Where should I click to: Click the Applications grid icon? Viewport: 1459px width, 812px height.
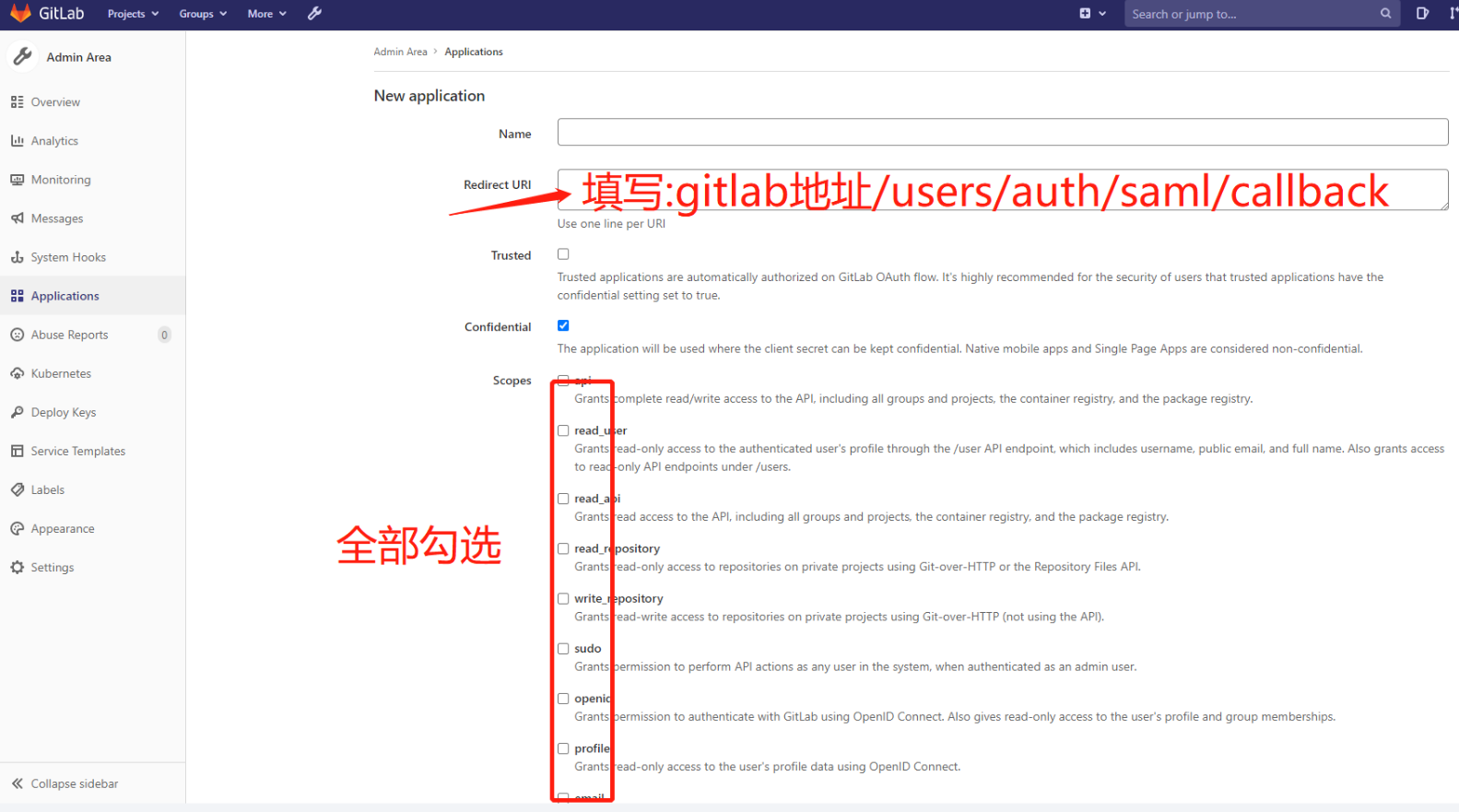(18, 296)
